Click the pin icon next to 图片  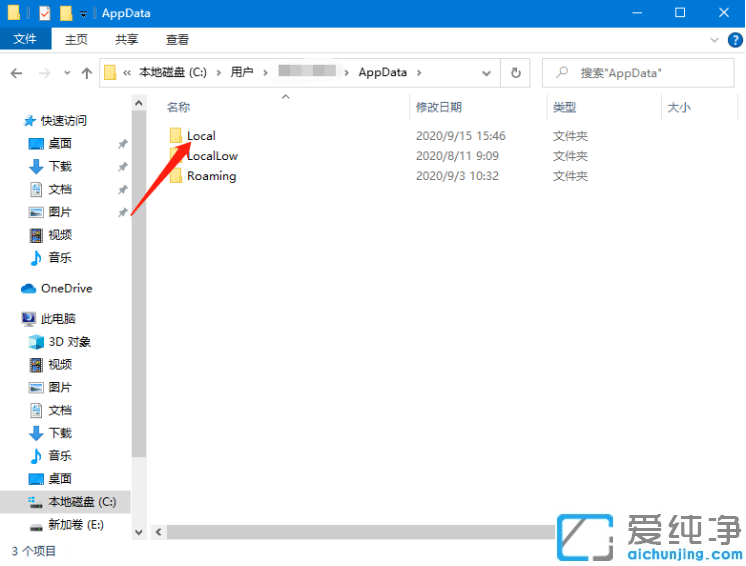pyautogui.click(x=123, y=212)
